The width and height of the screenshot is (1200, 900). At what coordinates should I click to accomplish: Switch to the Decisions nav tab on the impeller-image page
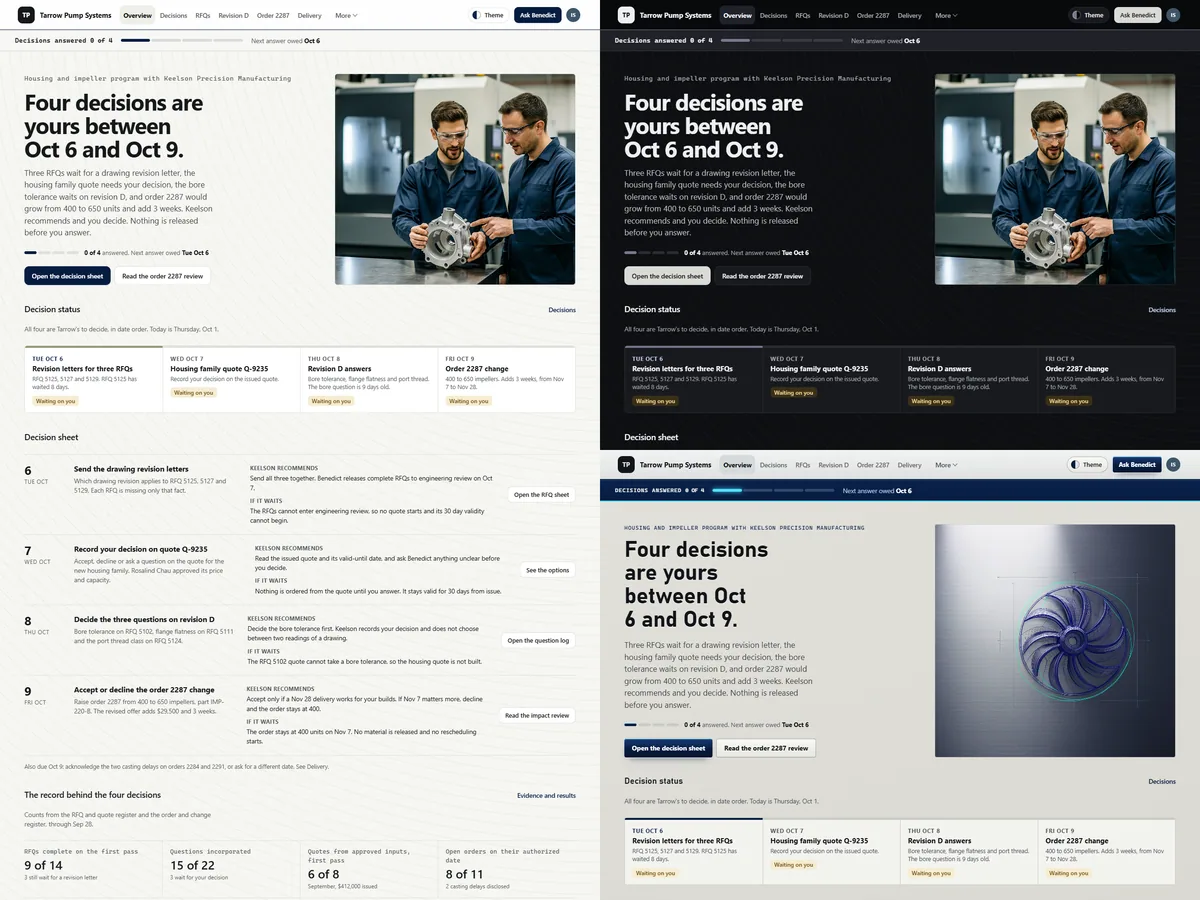pyautogui.click(x=773, y=465)
